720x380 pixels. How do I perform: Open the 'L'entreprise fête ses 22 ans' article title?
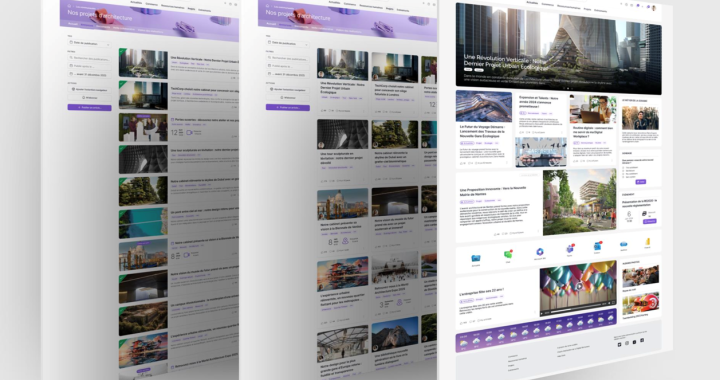482,292
